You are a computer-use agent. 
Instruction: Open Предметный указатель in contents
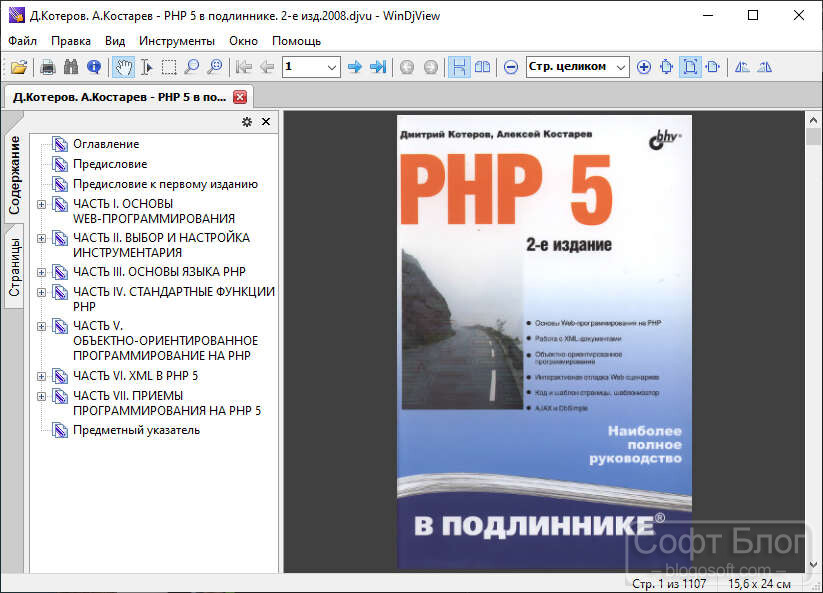click(136, 430)
